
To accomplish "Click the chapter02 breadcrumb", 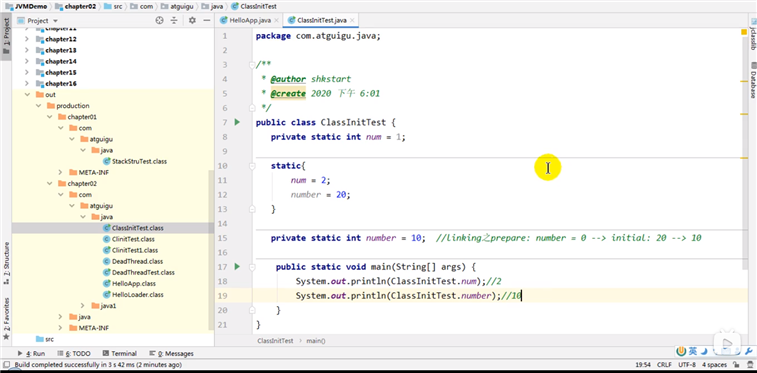I will pyautogui.click(x=75, y=6).
